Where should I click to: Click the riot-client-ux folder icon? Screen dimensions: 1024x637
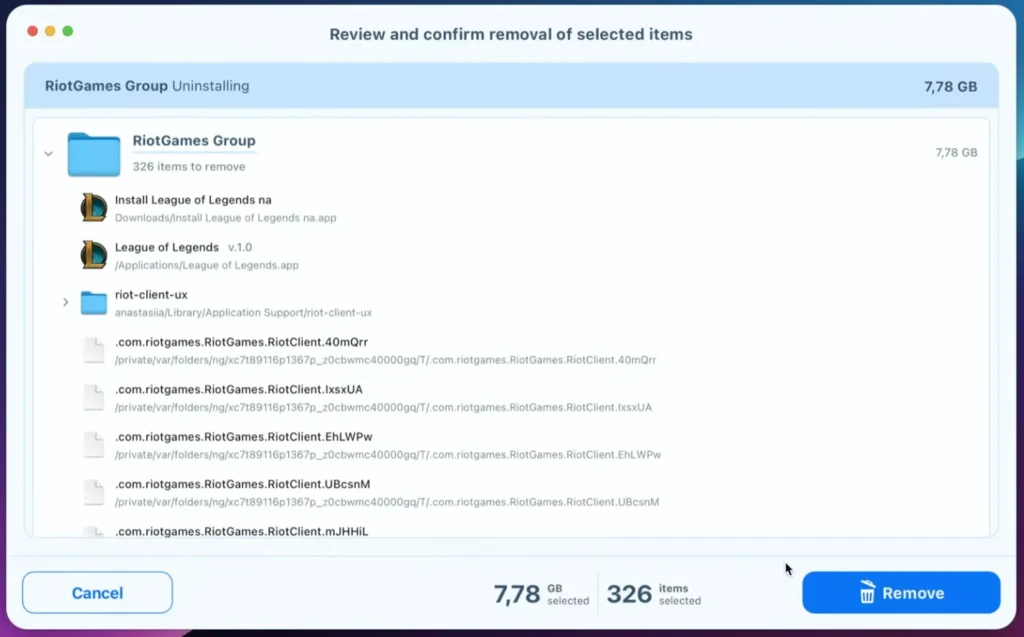pos(94,303)
